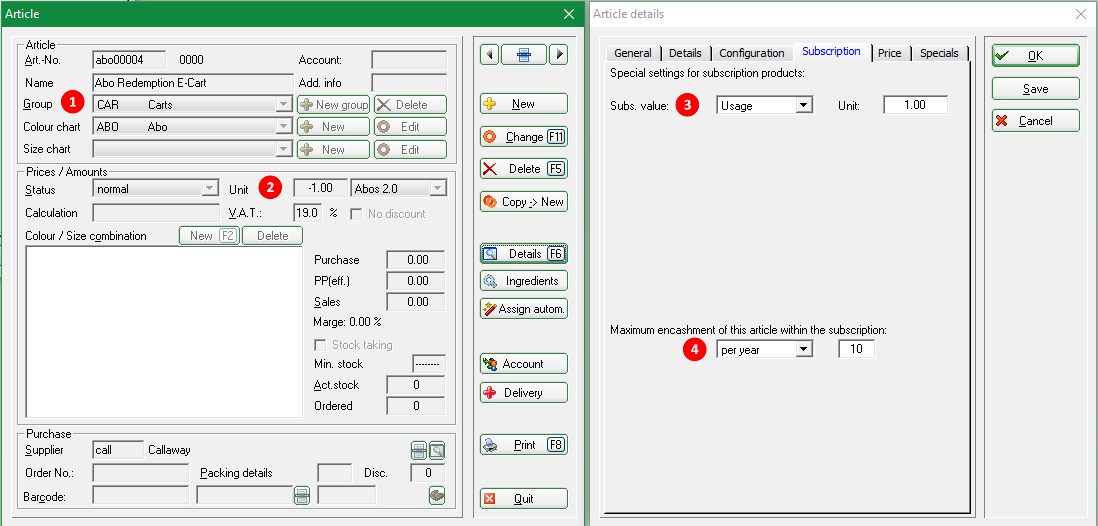Switch to the Details tab
The image size is (1098, 526).
pyautogui.click(x=686, y=53)
